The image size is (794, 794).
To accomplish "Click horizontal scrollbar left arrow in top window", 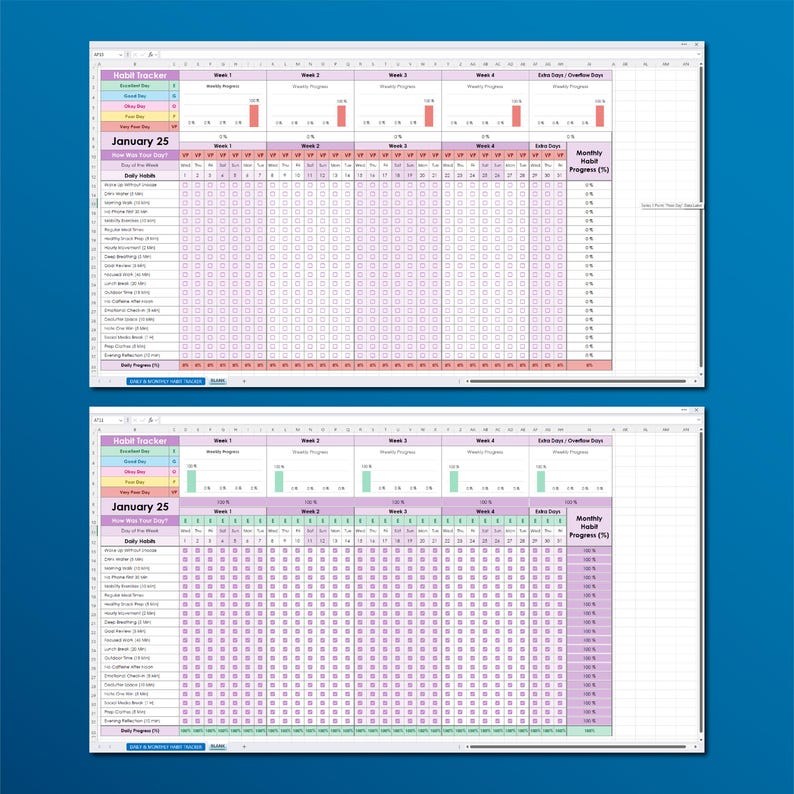I will tap(467, 381).
